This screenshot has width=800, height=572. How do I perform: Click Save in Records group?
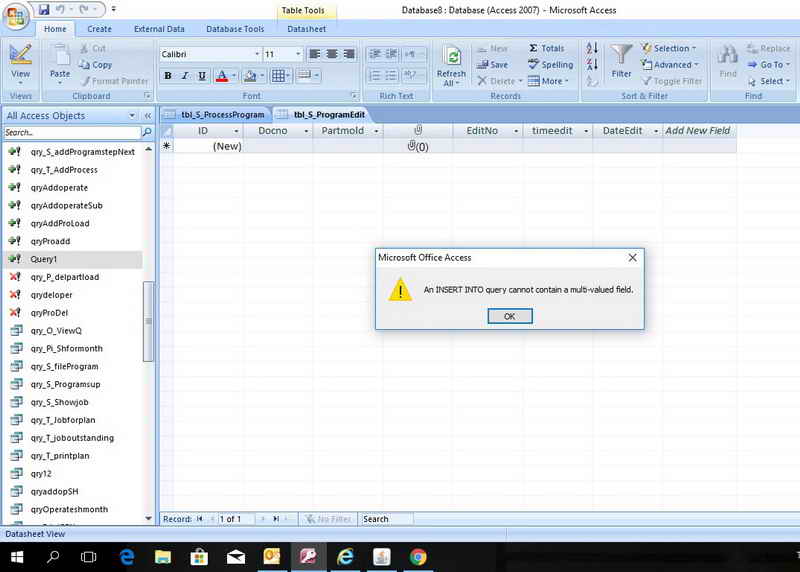pos(492,65)
